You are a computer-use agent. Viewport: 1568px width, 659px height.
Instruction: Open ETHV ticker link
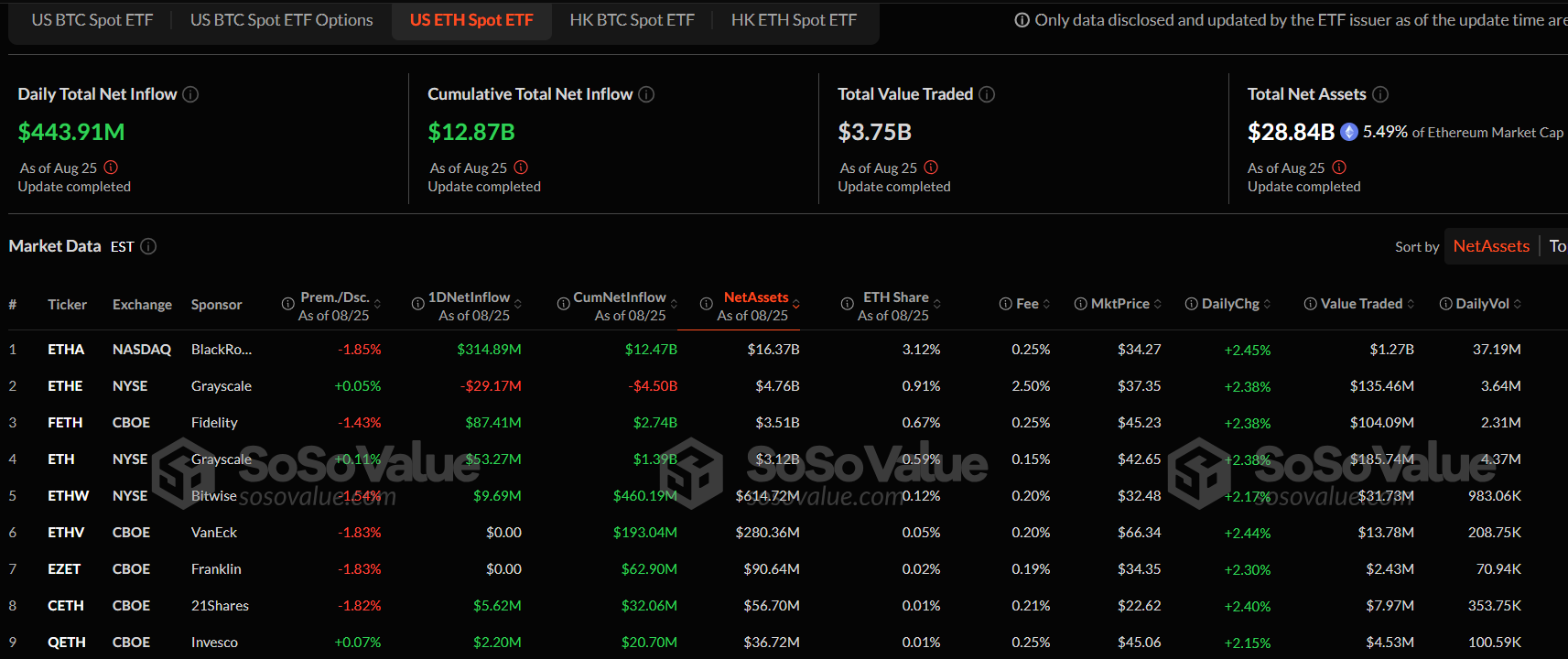pos(66,533)
